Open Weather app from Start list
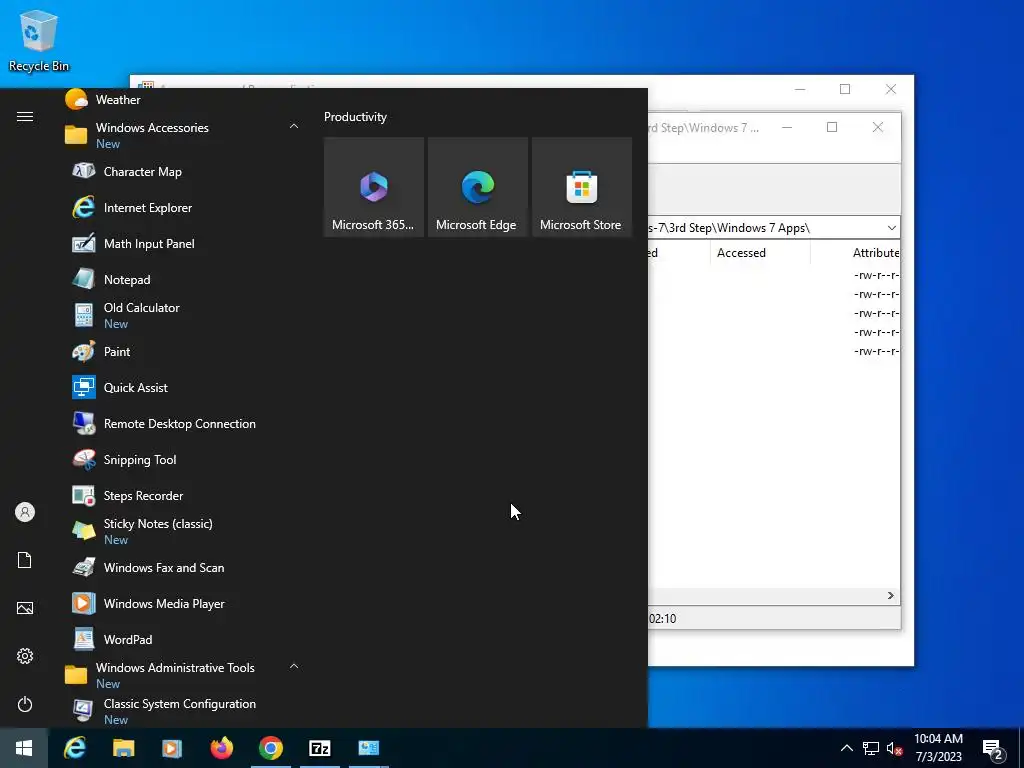This screenshot has height=768, width=1024. click(118, 100)
